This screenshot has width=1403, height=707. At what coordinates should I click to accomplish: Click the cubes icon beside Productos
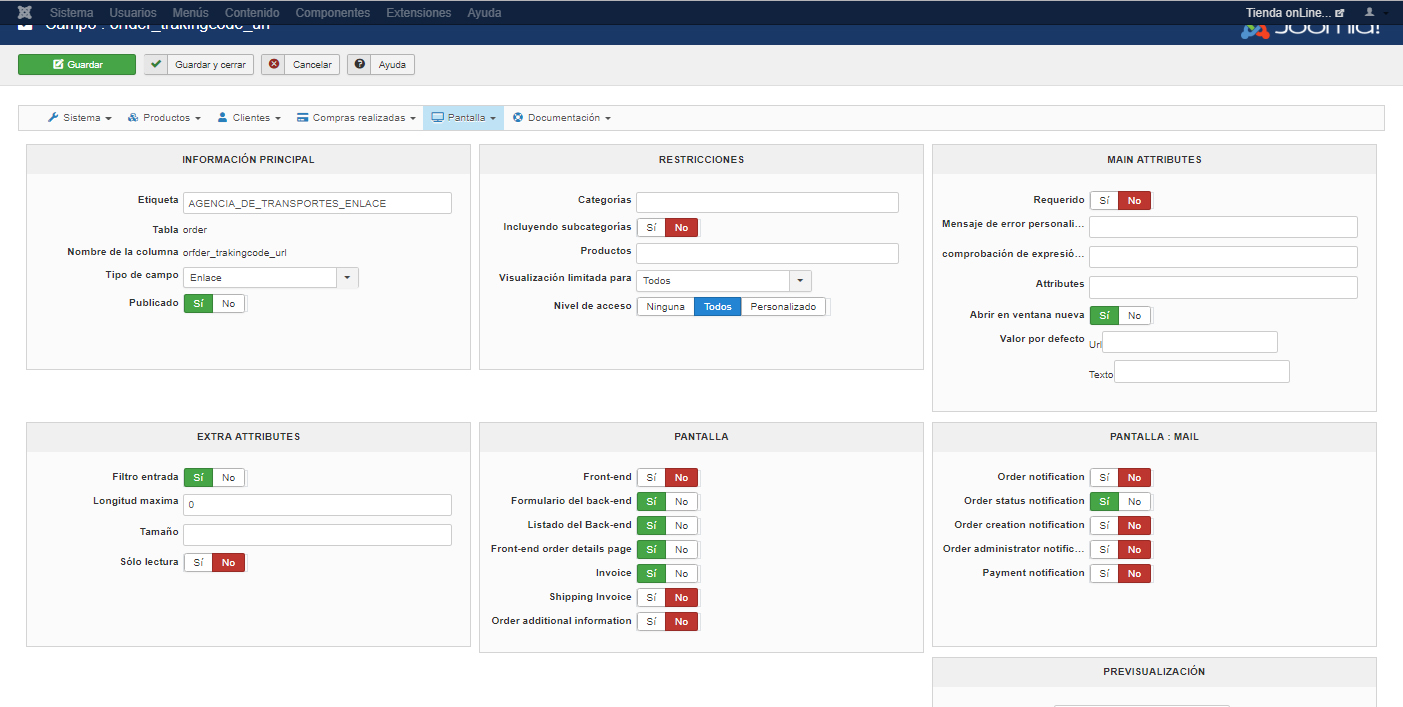133,118
